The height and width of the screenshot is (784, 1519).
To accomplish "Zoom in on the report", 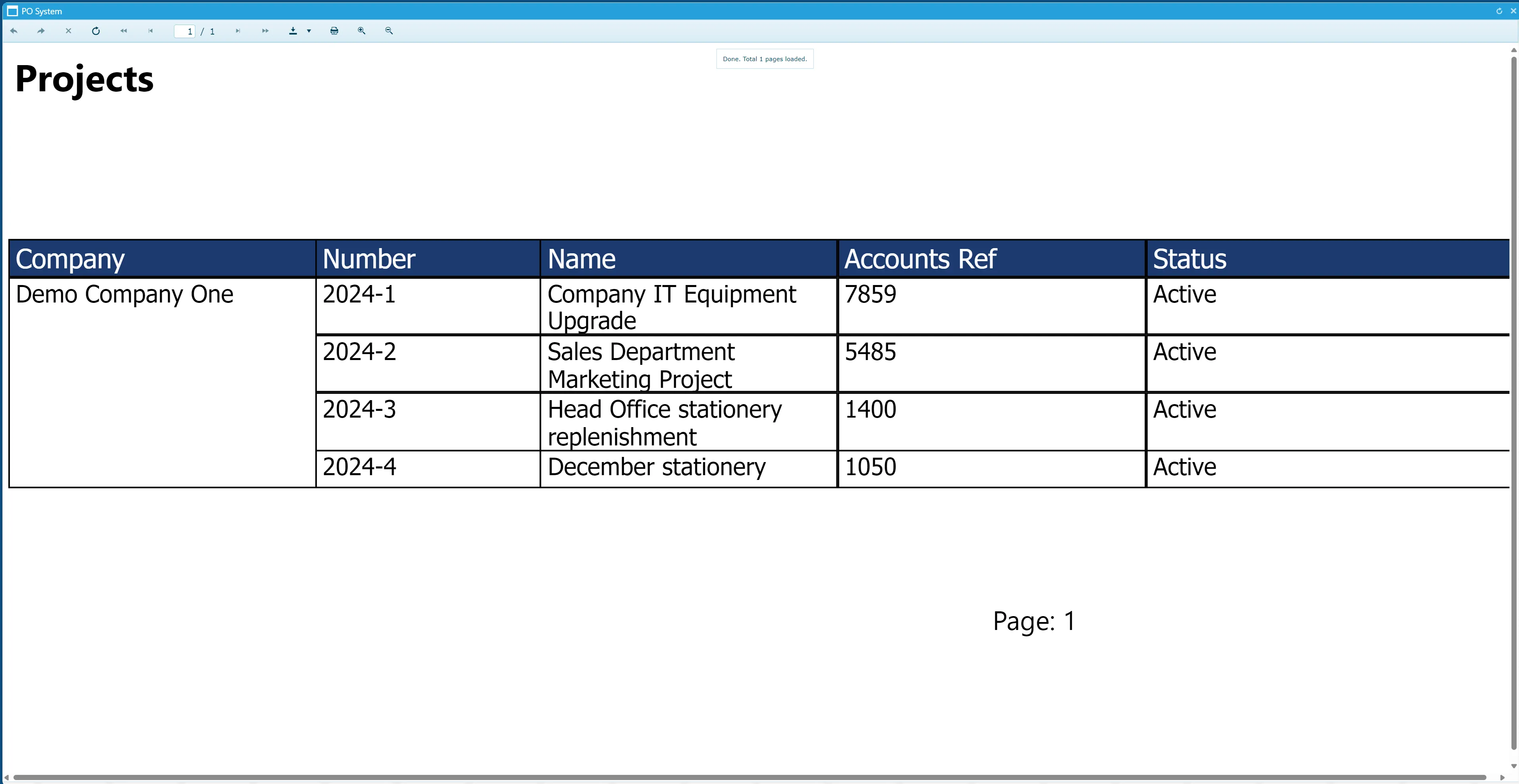I will 361,31.
